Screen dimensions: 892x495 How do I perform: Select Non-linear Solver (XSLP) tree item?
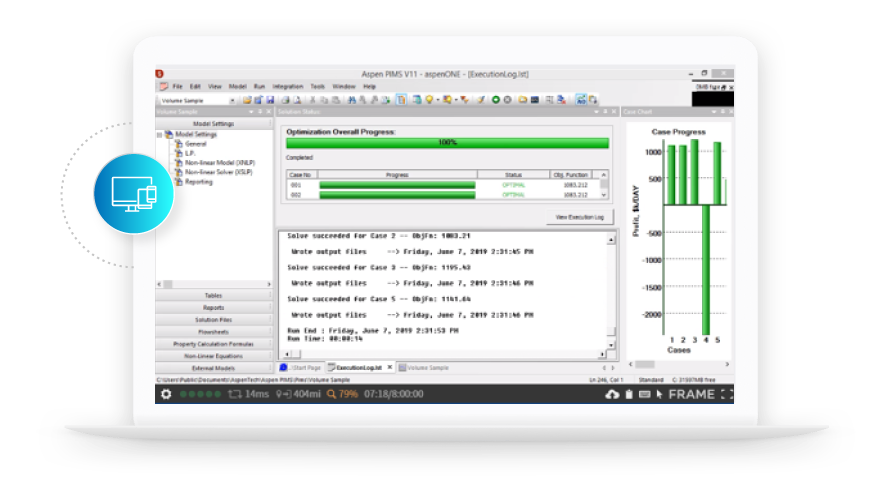[x=218, y=172]
